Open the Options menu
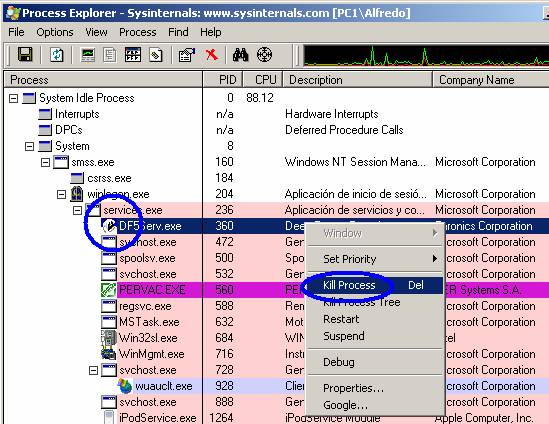Screen dimensions: 549x424 (x=55, y=32)
